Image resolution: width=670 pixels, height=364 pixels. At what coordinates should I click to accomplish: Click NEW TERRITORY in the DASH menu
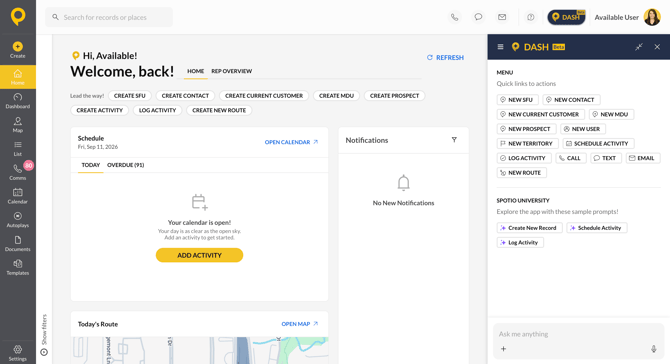pos(527,144)
